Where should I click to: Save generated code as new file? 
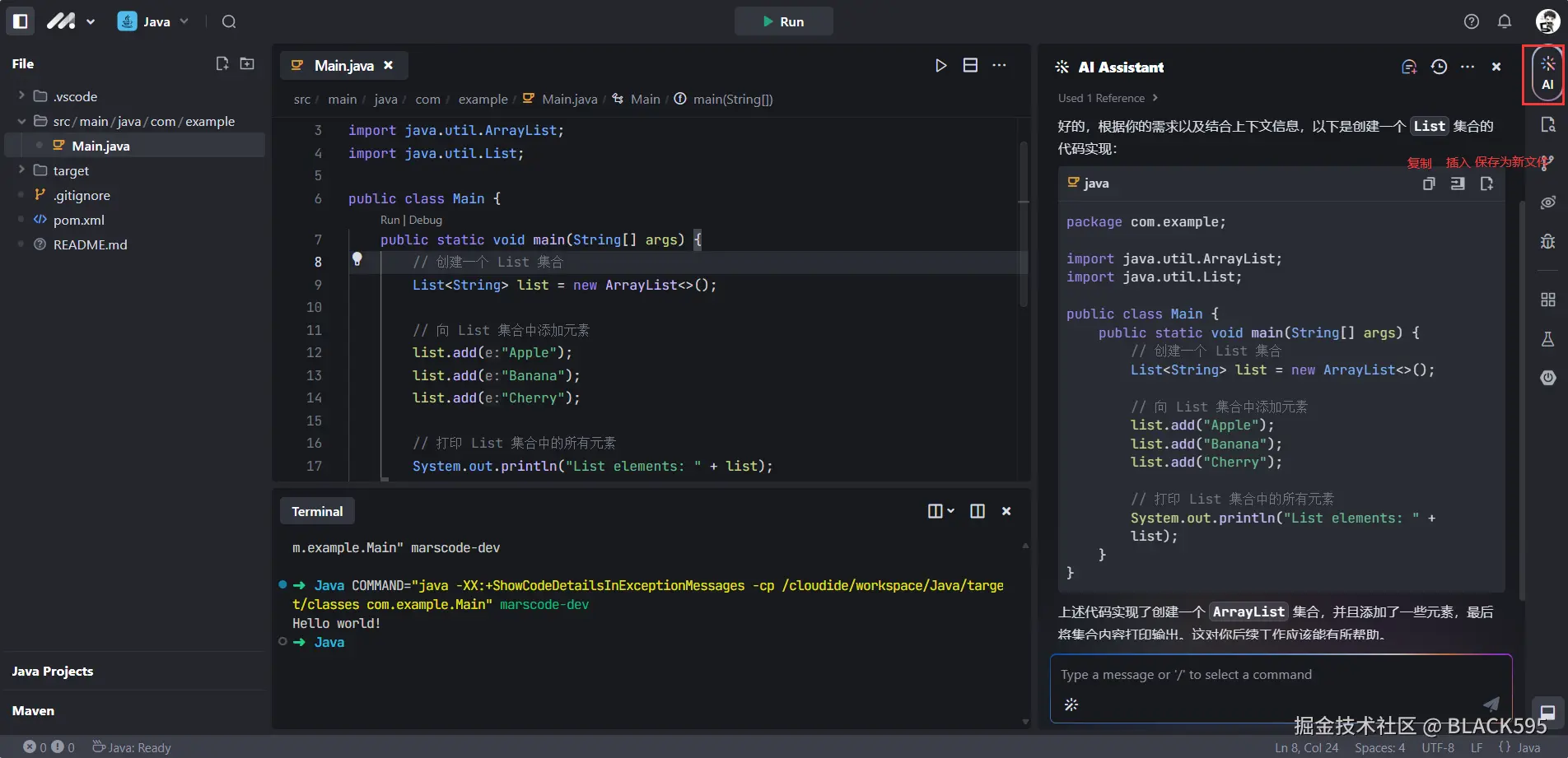pos(1486,184)
